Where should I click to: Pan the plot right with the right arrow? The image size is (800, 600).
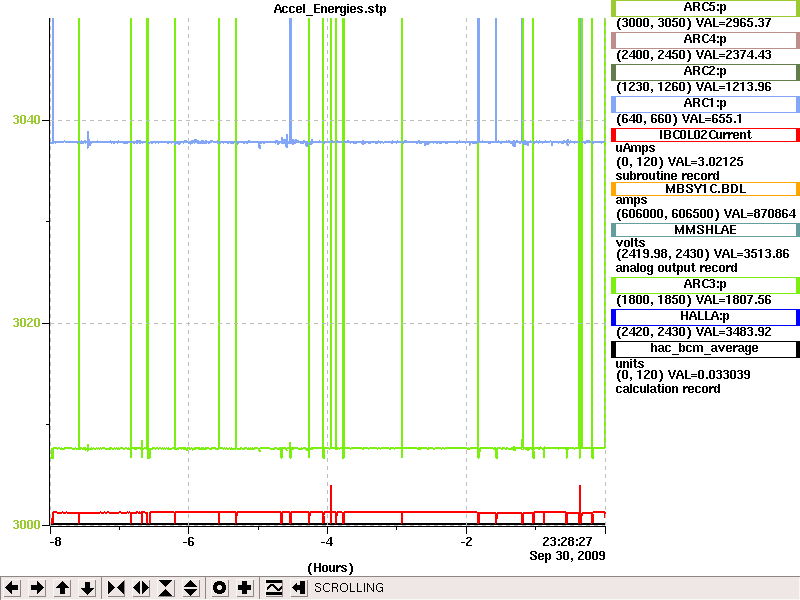pyautogui.click(x=37, y=588)
